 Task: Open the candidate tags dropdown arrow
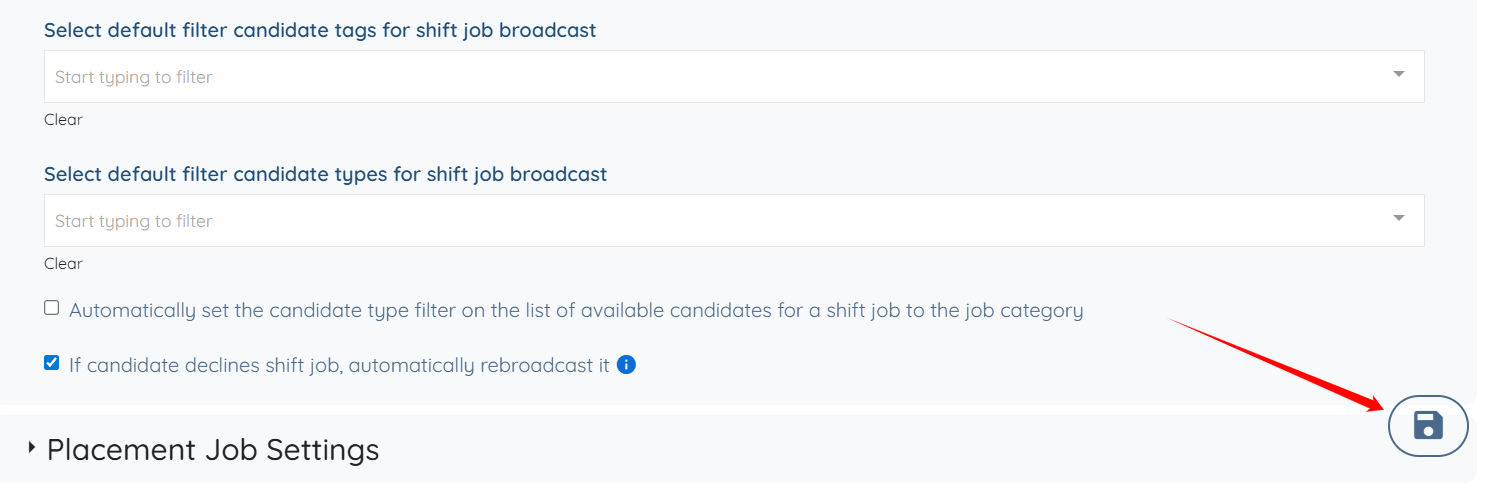[x=1398, y=75]
